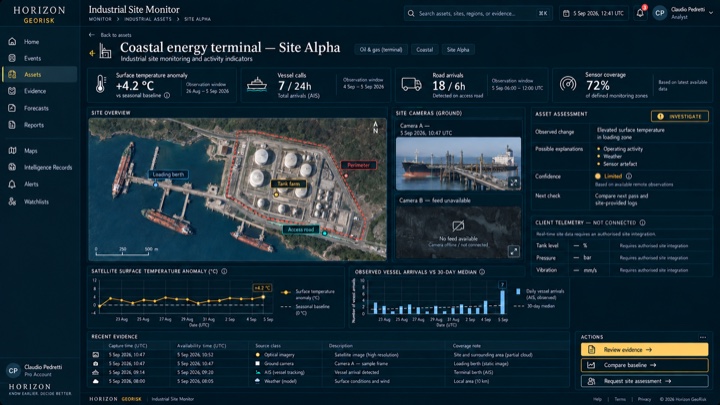Image resolution: width=720 pixels, height=405 pixels.
Task: Click the Request site assessment button
Action: (644, 381)
